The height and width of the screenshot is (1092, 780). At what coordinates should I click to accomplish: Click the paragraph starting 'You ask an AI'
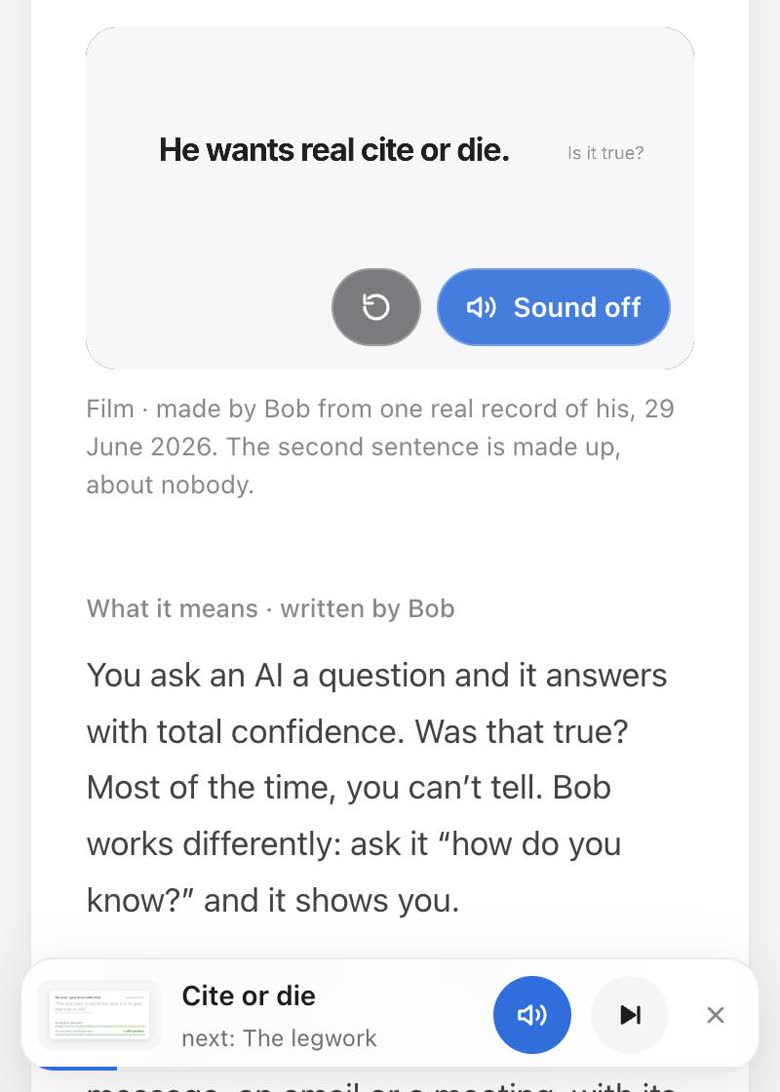tap(377, 788)
